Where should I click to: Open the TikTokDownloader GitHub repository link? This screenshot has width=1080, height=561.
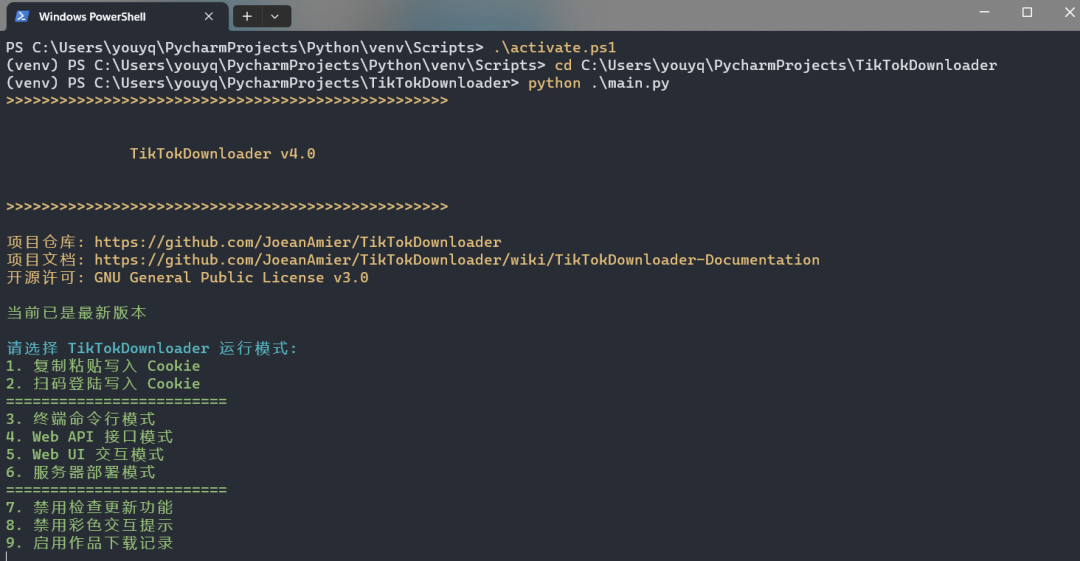coord(297,242)
